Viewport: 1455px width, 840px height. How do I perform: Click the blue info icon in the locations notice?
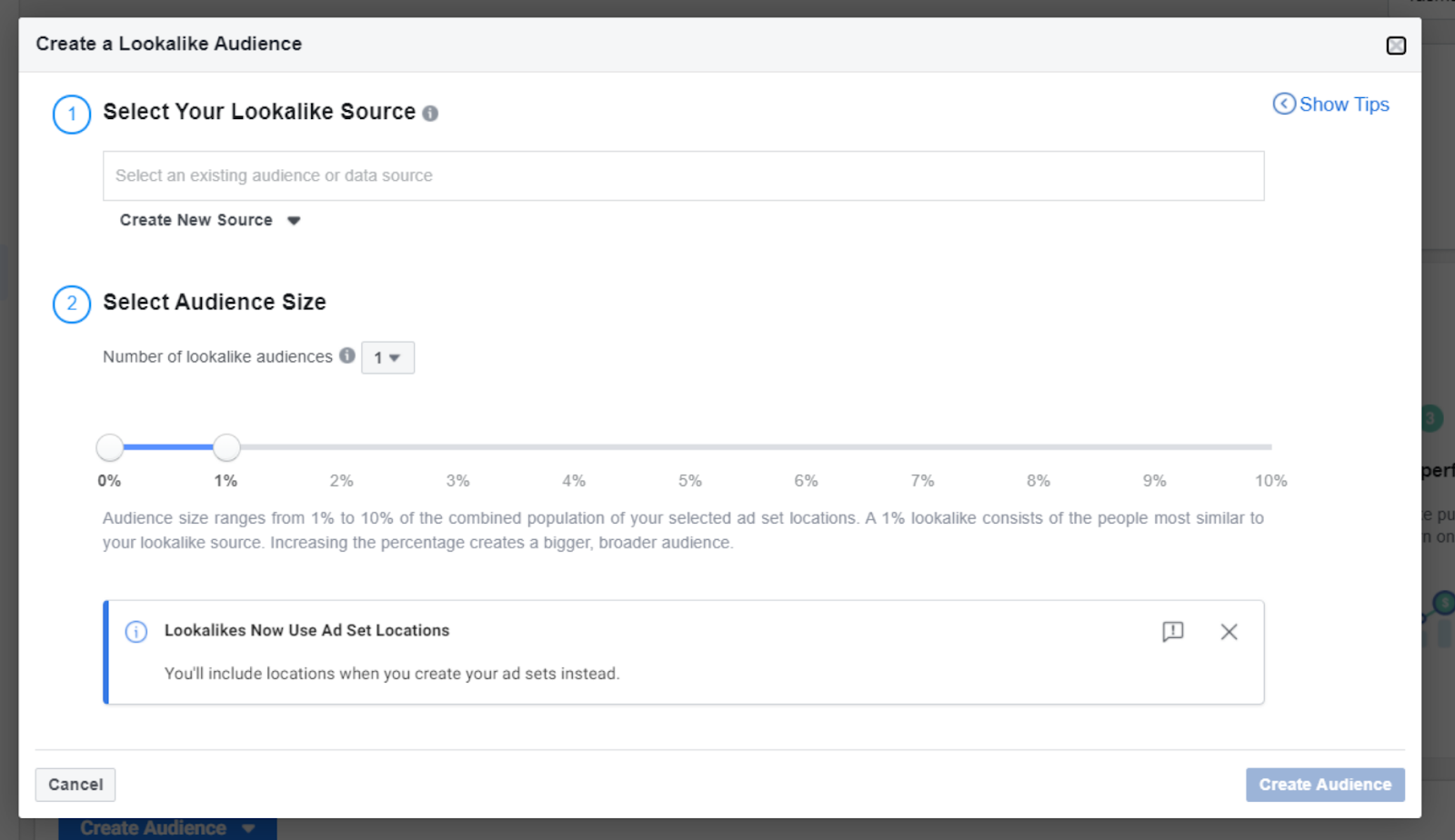[135, 631]
